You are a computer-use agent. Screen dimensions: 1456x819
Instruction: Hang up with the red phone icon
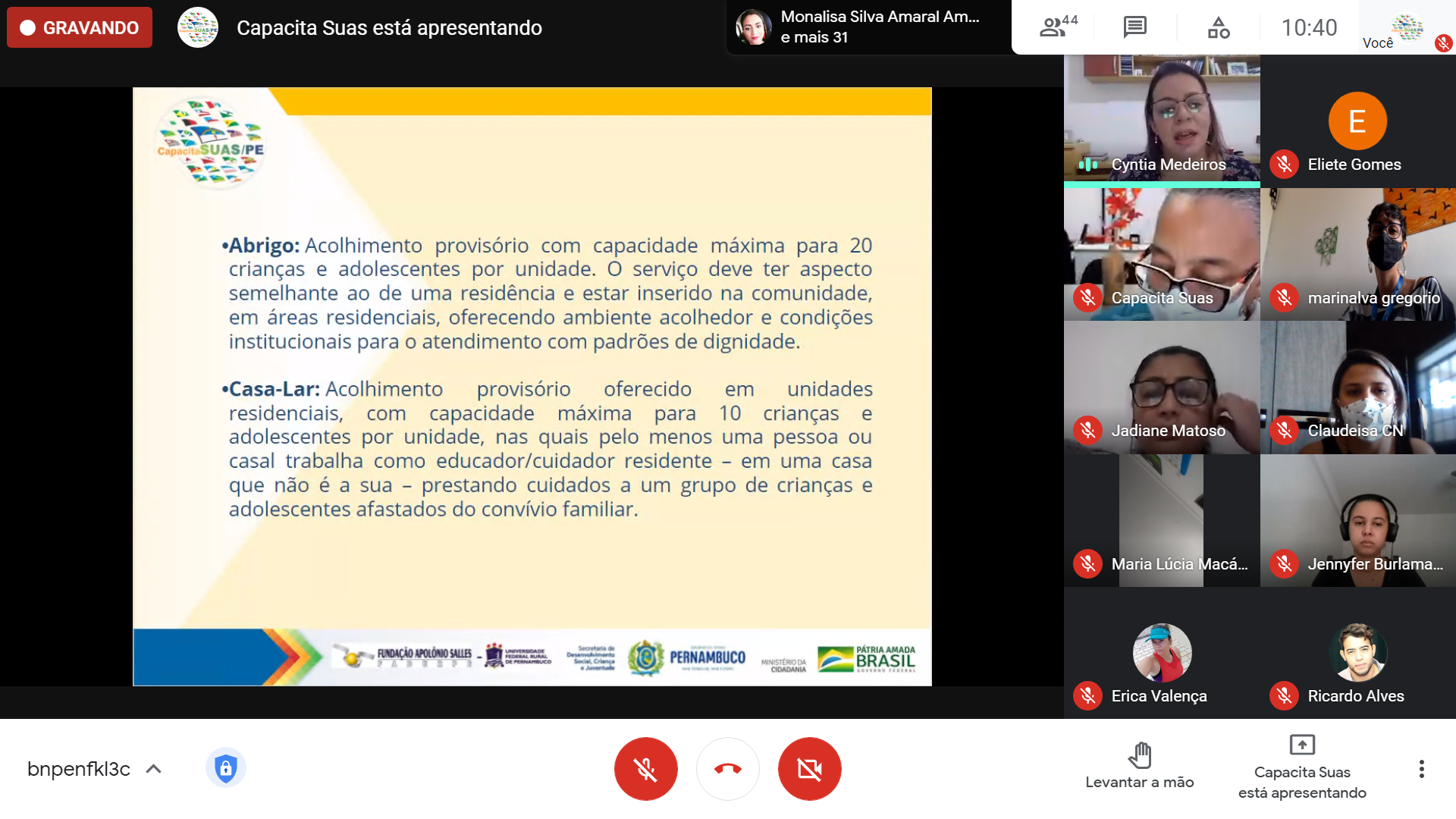pos(727,768)
